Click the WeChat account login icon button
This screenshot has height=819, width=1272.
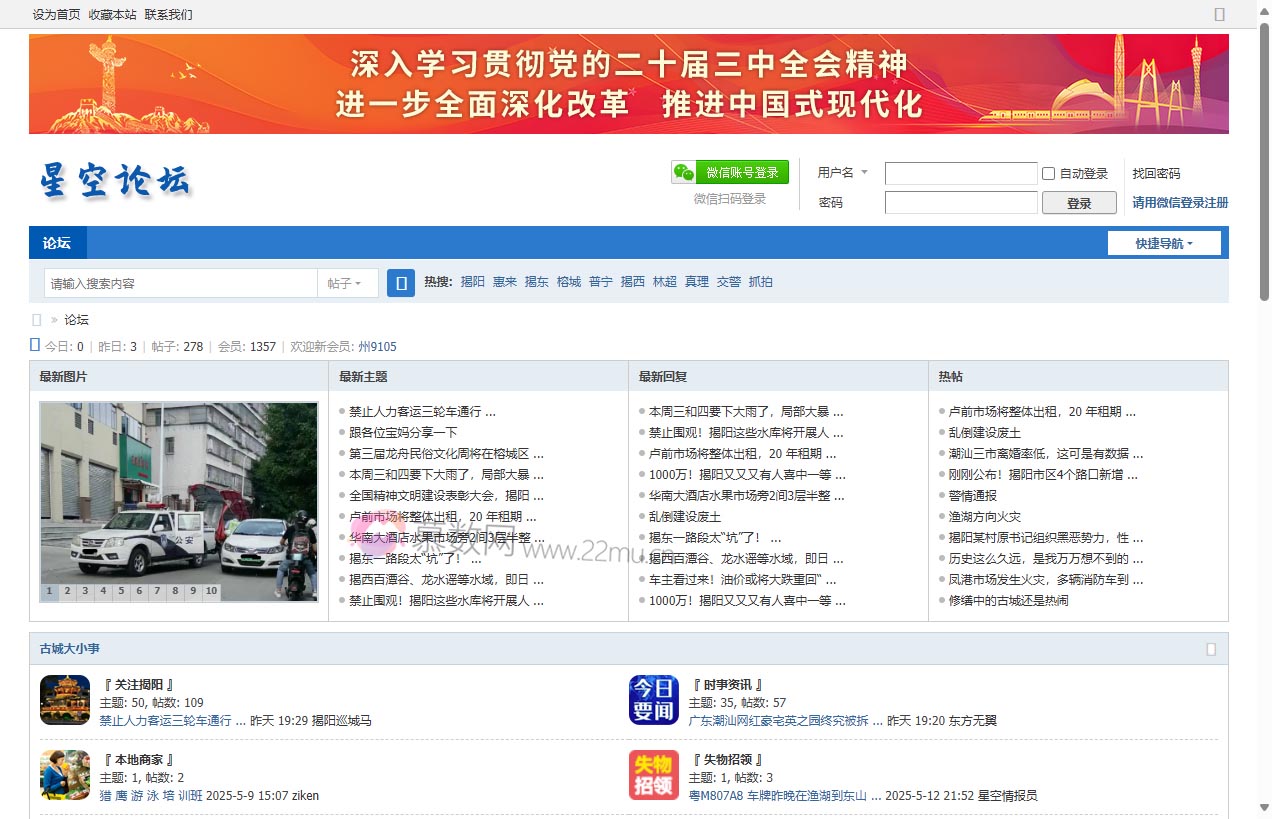730,172
